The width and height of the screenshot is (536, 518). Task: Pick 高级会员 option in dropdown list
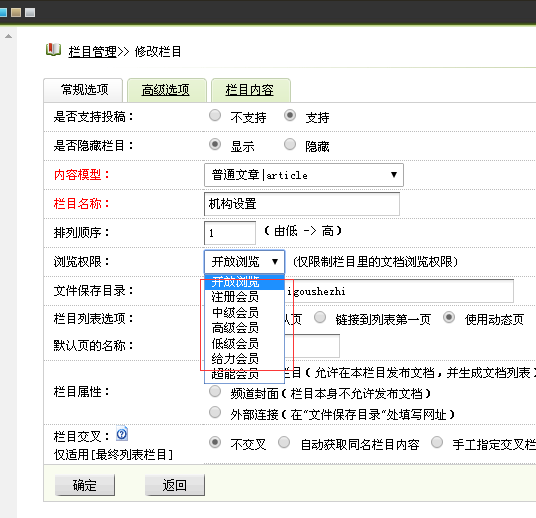244,328
